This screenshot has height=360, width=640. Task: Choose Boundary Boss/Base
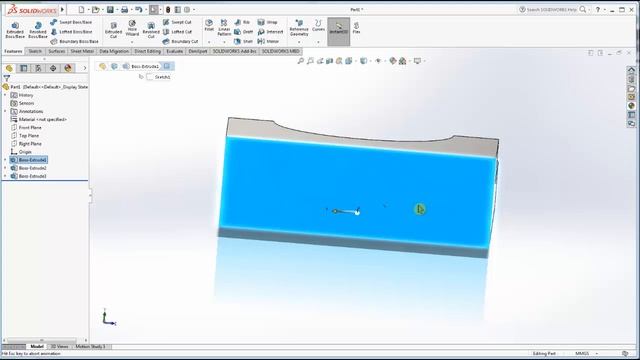coord(75,42)
